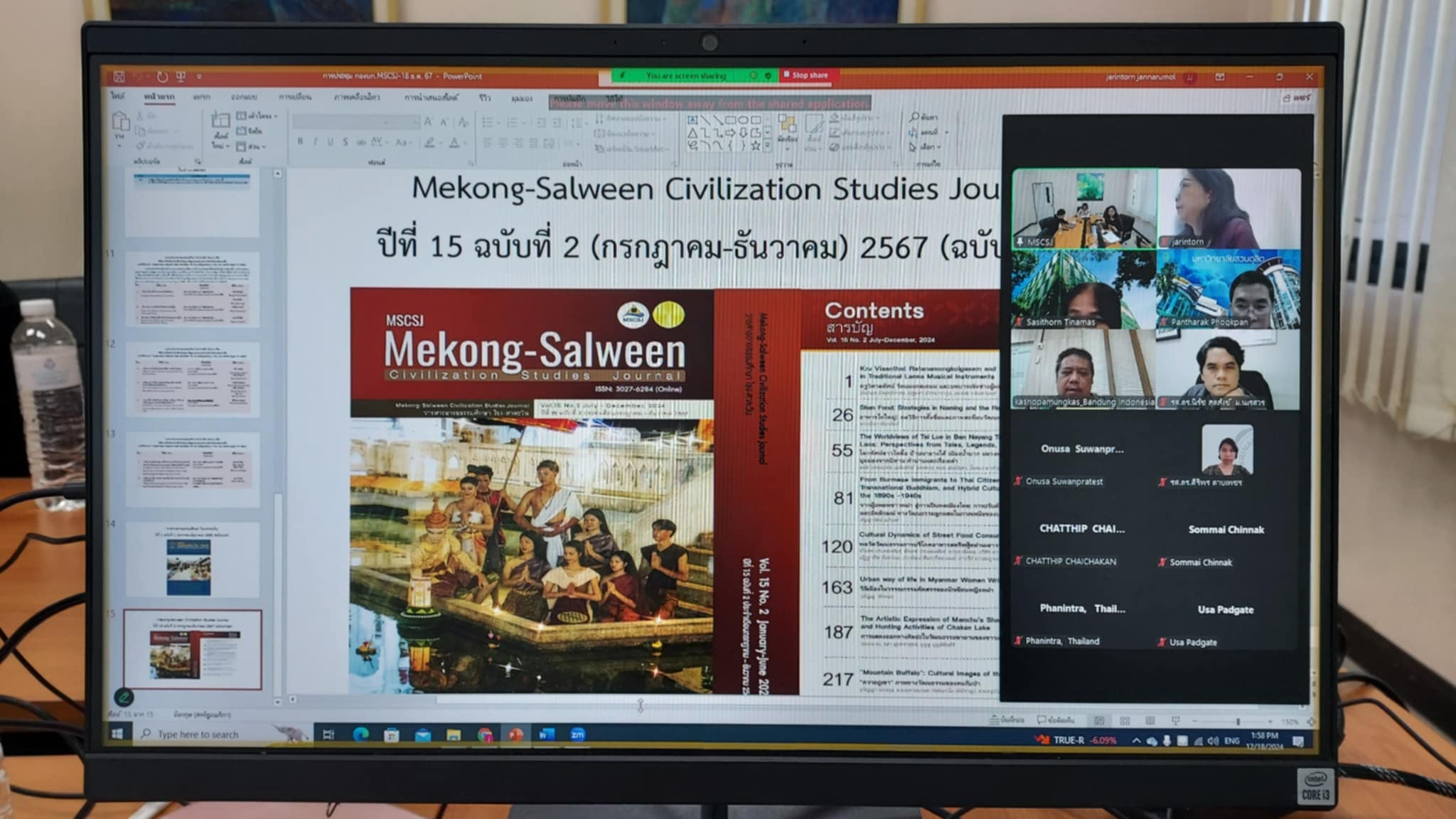Select slide 14 thumbnail with blue cover
The height and width of the screenshot is (819, 1456).
[x=192, y=559]
